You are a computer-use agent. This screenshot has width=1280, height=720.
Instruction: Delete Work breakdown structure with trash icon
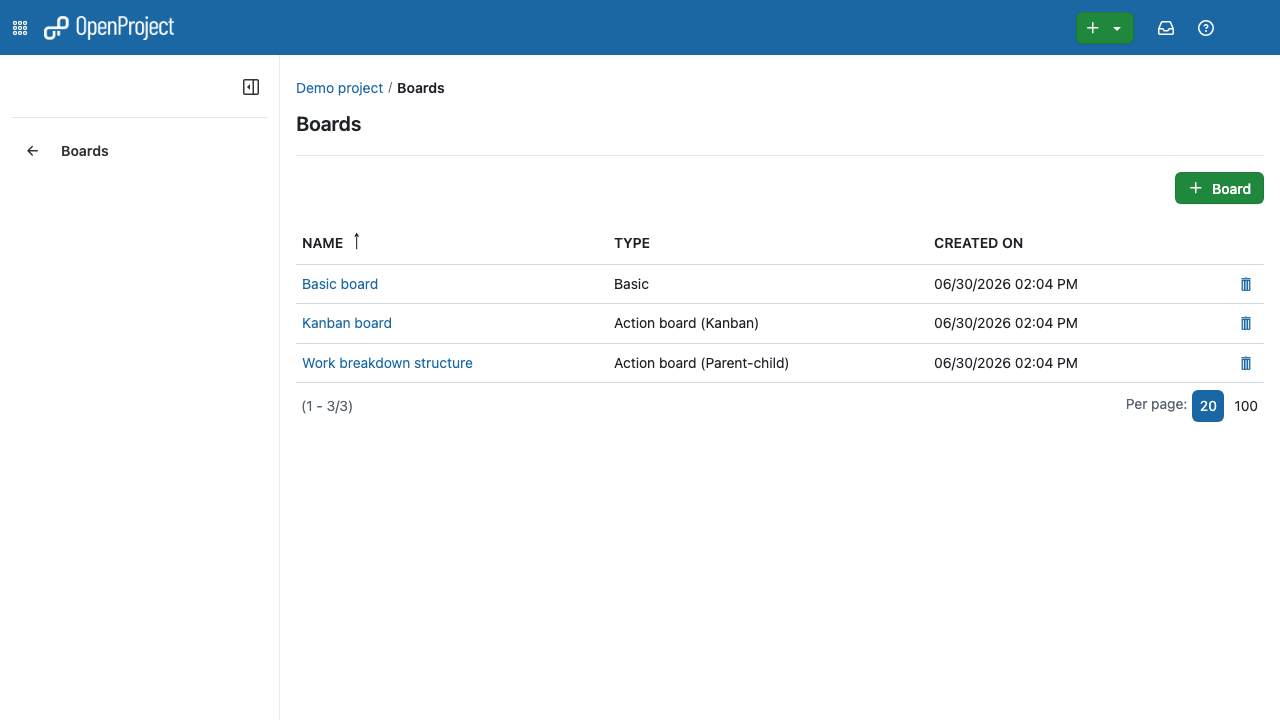click(1246, 363)
